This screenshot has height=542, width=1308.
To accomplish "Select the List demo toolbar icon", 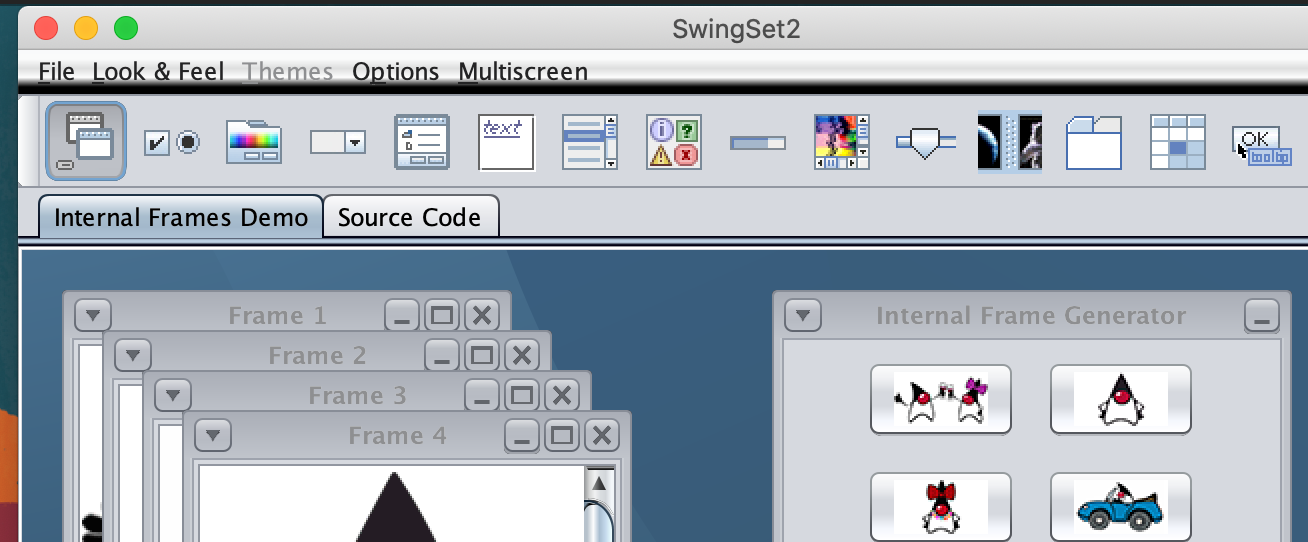I will (590, 142).
